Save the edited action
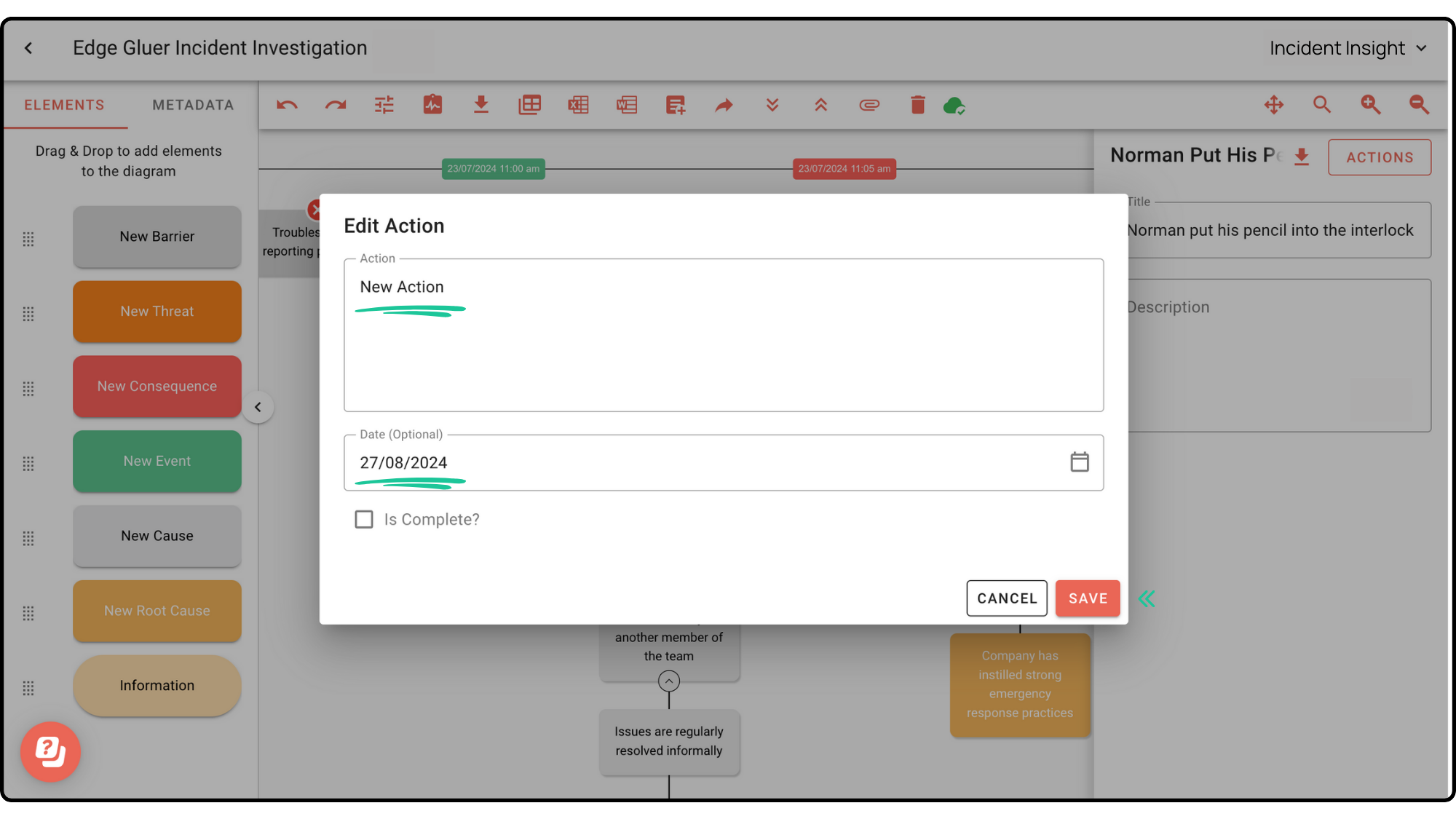Screen dimensions: 1456x819 pos(1087,598)
